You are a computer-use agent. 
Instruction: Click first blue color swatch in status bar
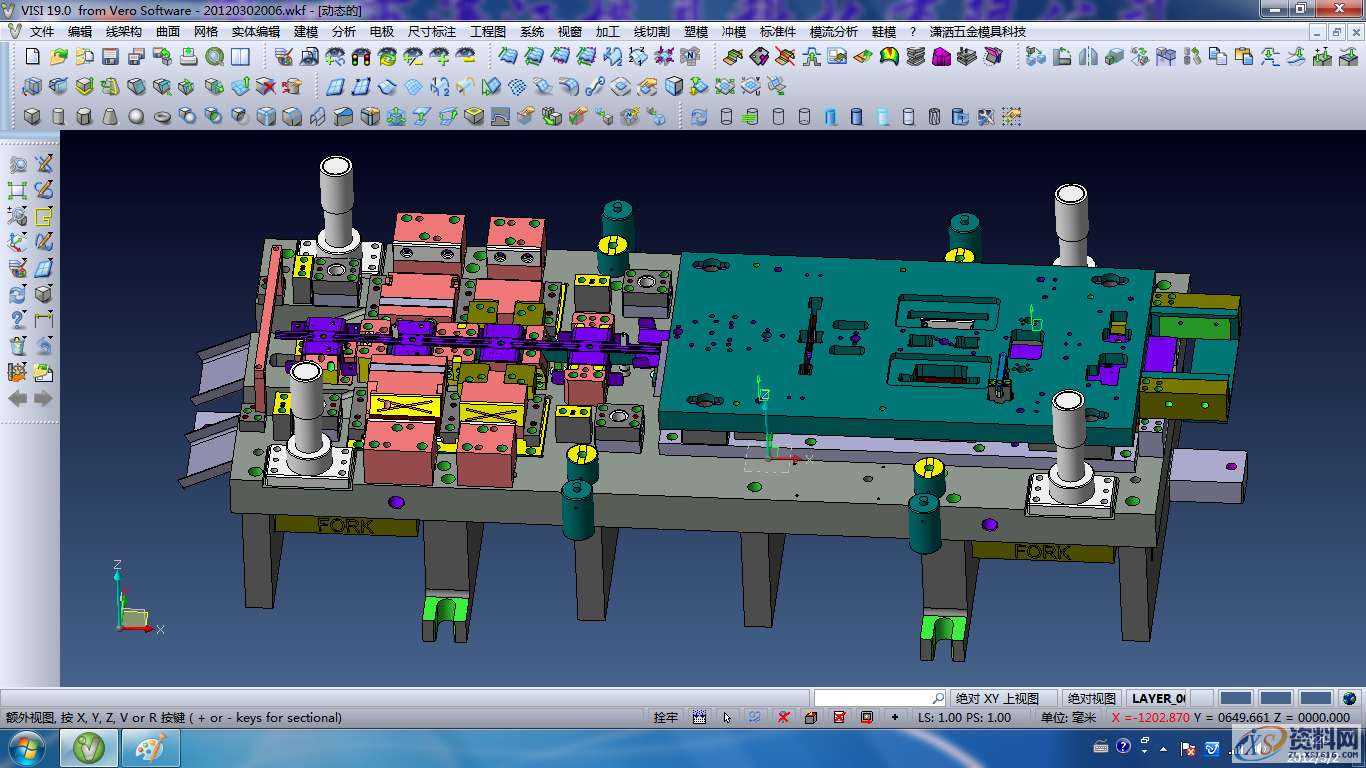tap(1236, 698)
